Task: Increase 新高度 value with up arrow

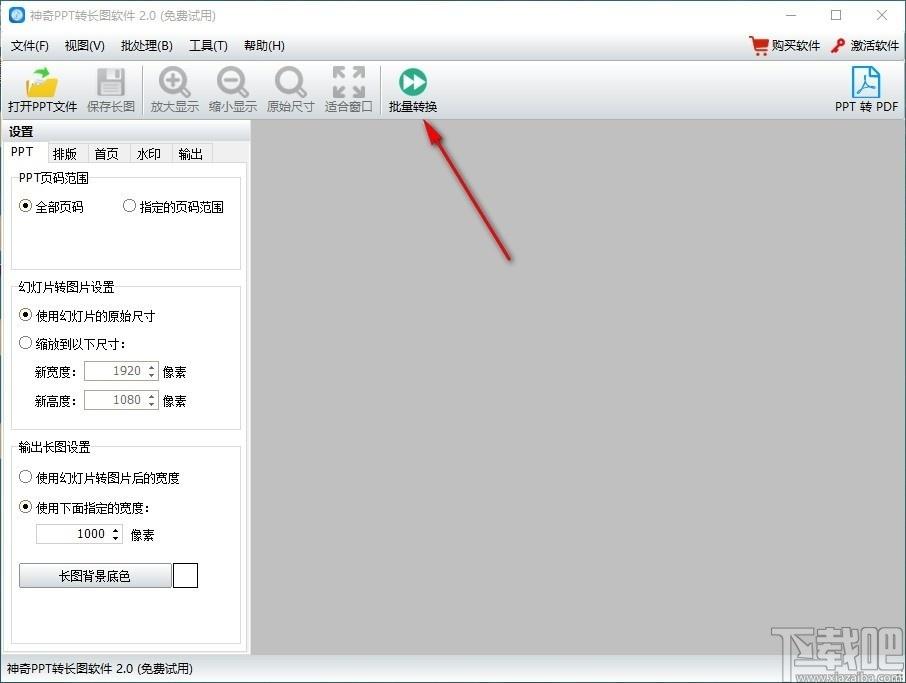Action: click(x=151, y=395)
